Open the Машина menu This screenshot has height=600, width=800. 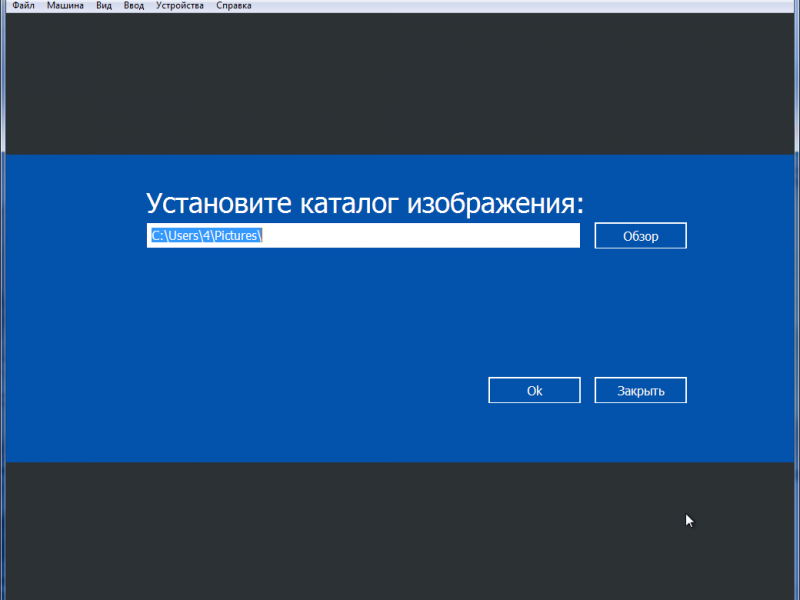(x=65, y=6)
